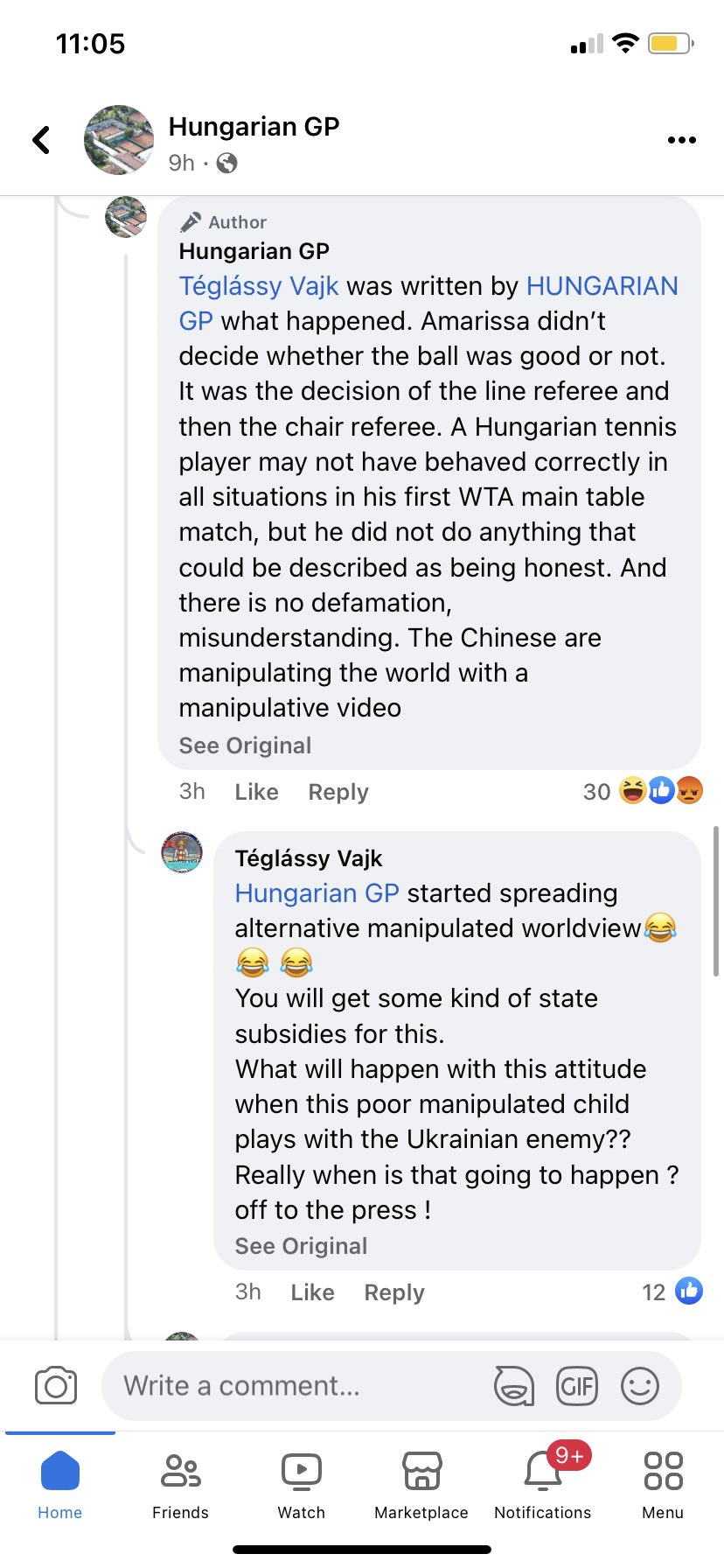Image resolution: width=724 pixels, height=1568 pixels.
Task: Tap the back arrow icon
Action: point(41,140)
